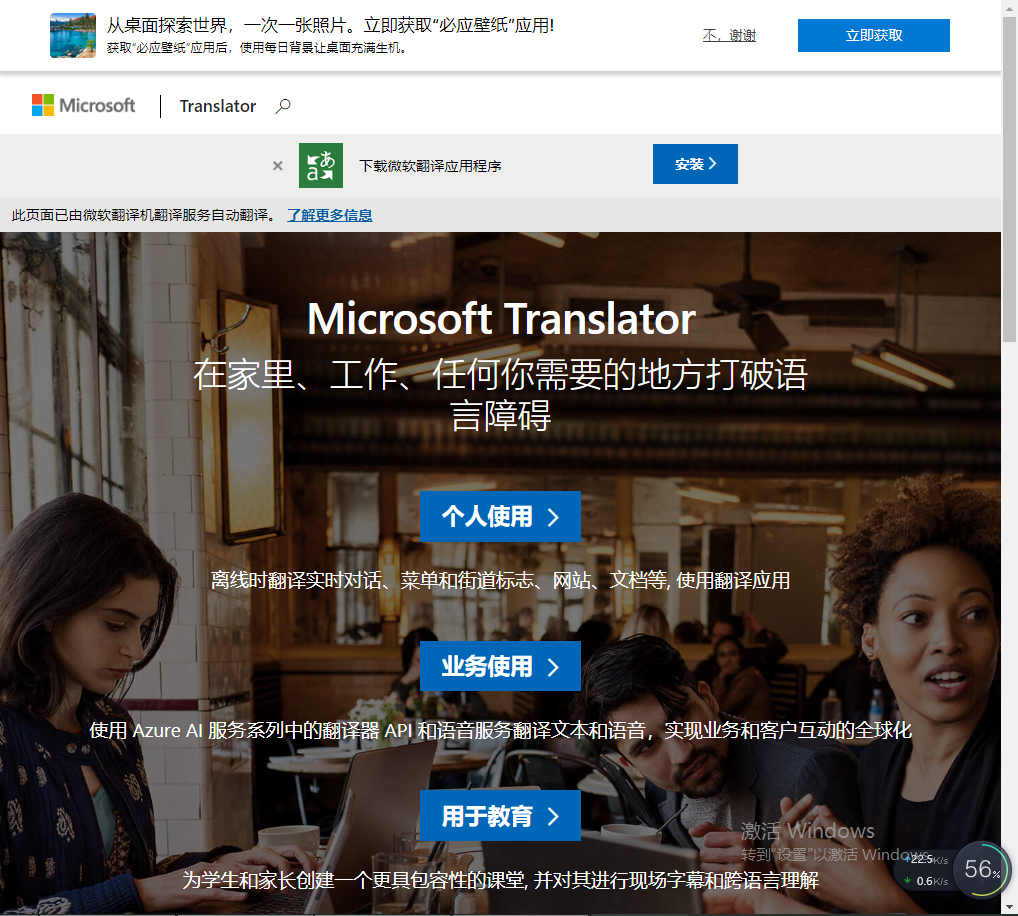1018x916 pixels.
Task: Click the Azure AI description text
Action: pos(500,730)
